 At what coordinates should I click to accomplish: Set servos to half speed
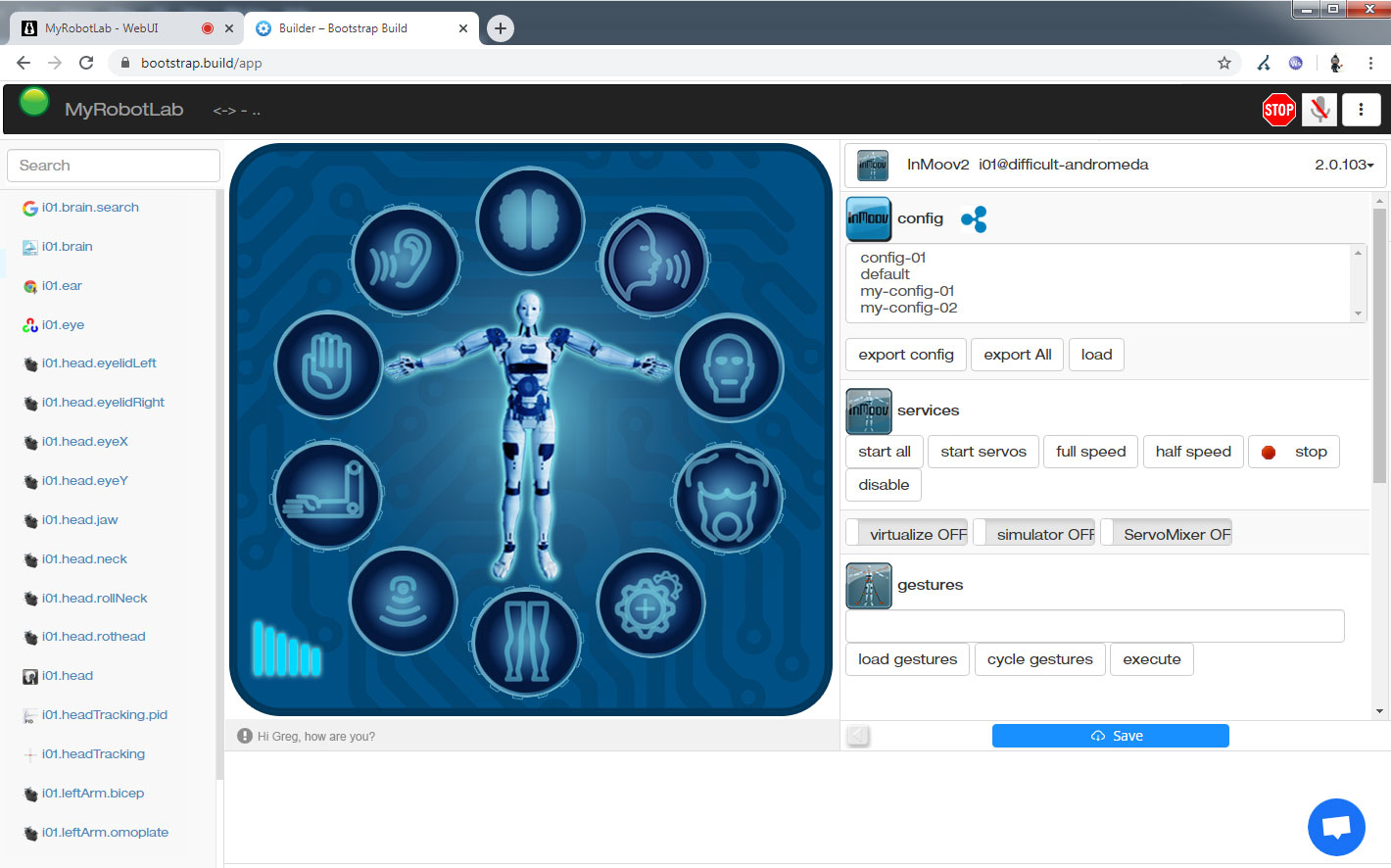pyautogui.click(x=1193, y=452)
